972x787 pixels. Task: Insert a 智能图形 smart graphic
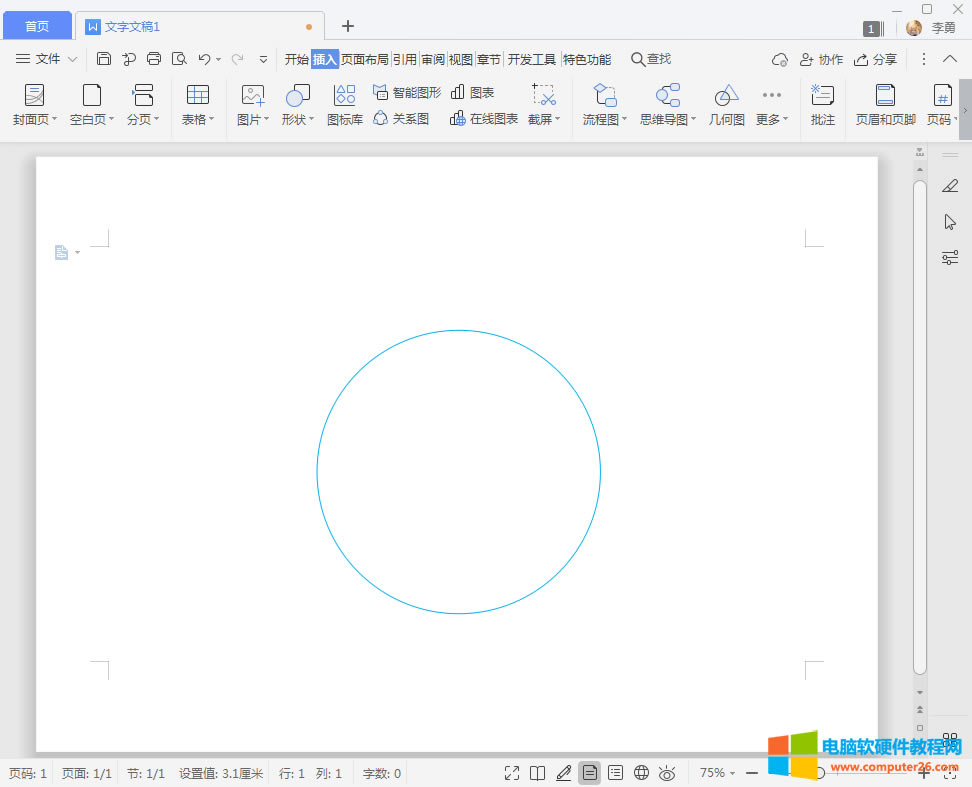[406, 92]
